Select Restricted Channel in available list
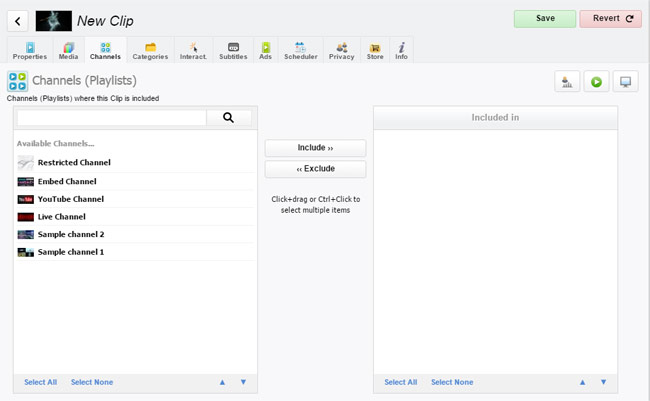 point(74,163)
